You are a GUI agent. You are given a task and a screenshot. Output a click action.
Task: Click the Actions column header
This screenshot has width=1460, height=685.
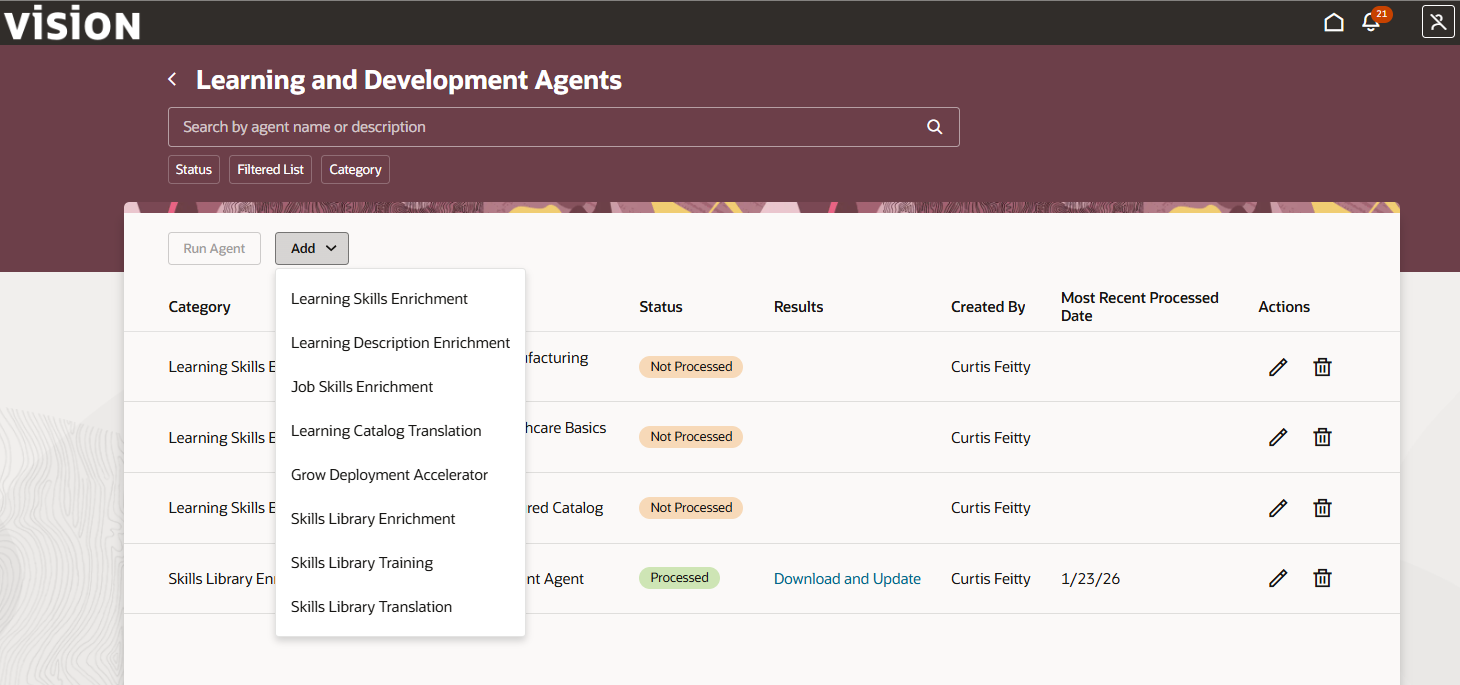(x=1284, y=307)
